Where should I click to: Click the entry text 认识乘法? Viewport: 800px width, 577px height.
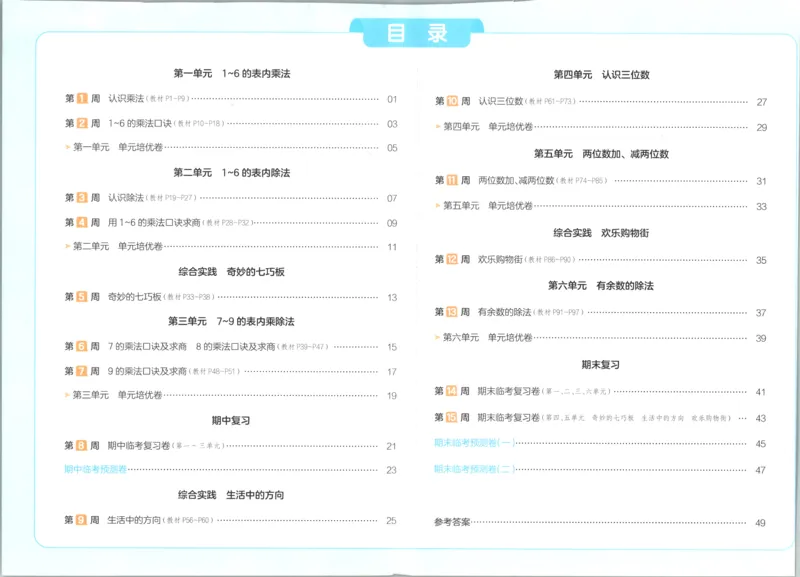coord(126,98)
